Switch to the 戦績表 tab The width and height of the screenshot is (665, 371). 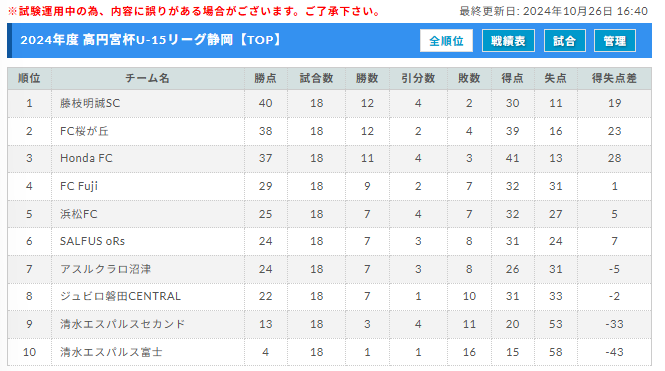[508, 41]
